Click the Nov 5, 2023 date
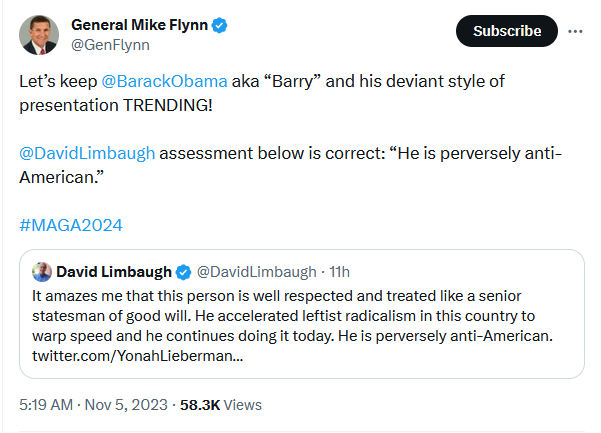Viewport: 601px width, 433px height. [x=126, y=405]
